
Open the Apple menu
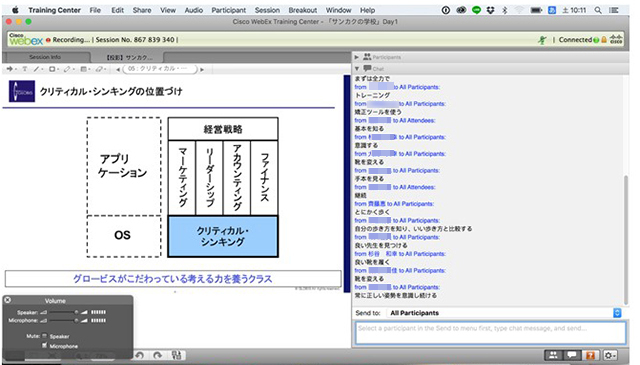pyautogui.click(x=15, y=10)
